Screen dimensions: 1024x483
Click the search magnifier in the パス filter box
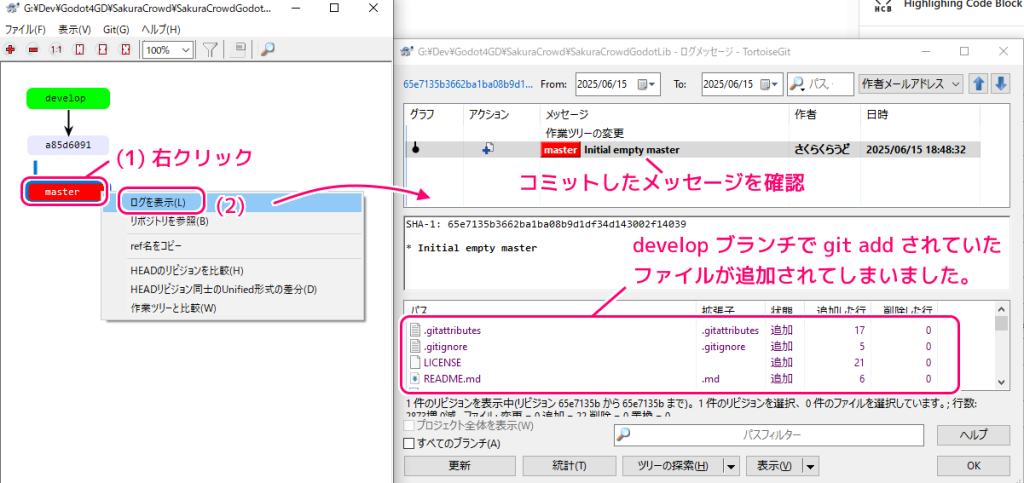[x=797, y=84]
